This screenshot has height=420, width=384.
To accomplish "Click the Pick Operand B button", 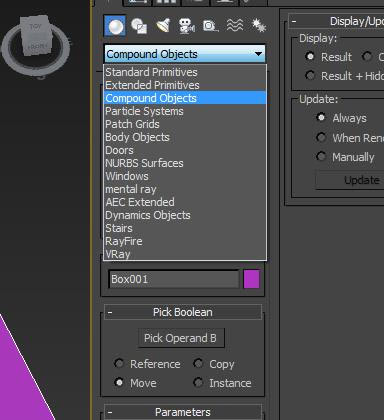I will pos(181,338).
